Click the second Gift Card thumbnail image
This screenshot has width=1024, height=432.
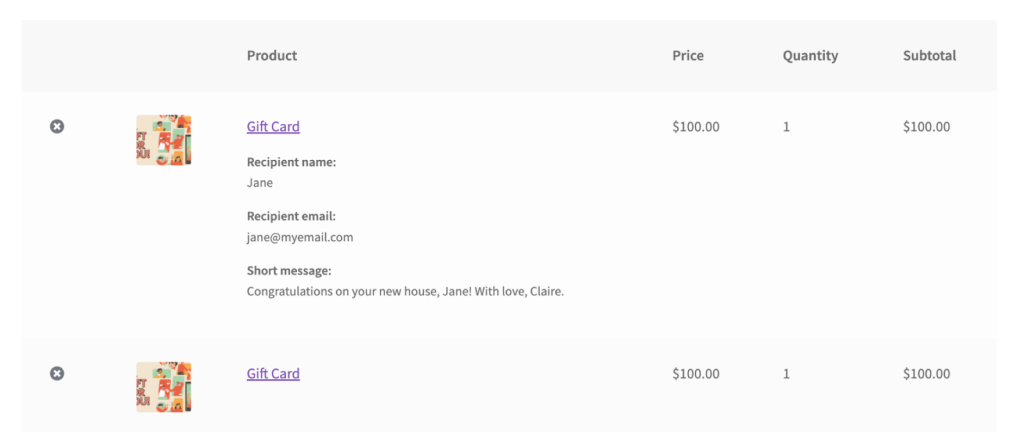point(164,387)
